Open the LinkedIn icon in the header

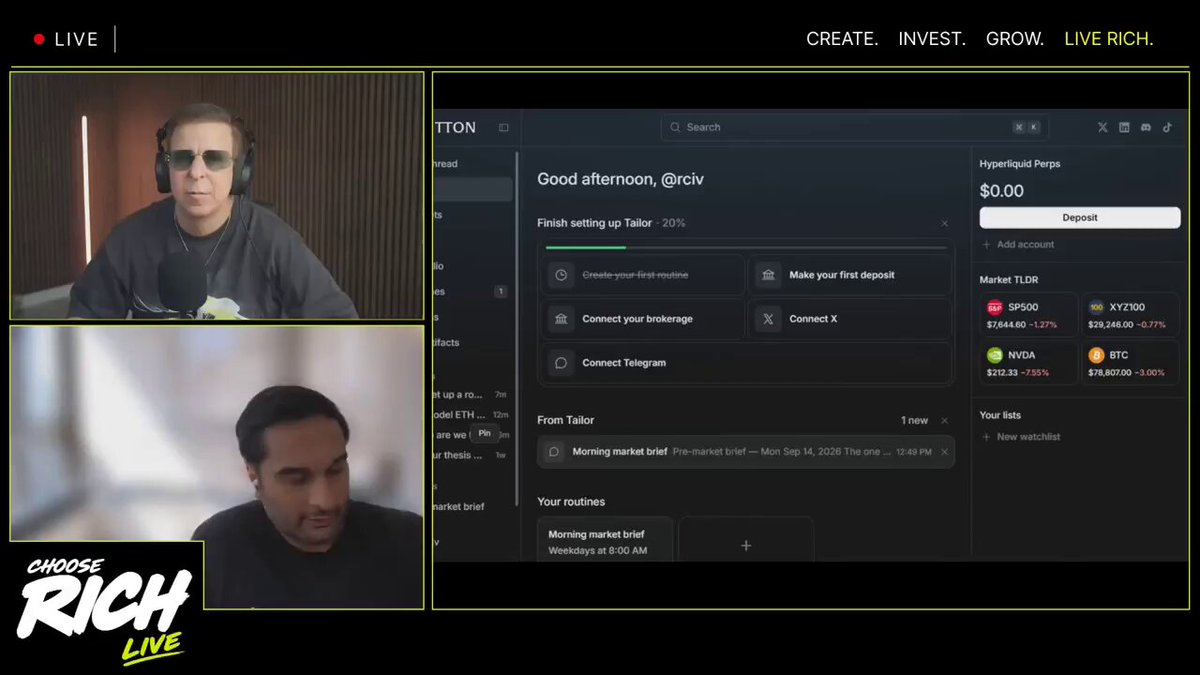tap(1124, 128)
